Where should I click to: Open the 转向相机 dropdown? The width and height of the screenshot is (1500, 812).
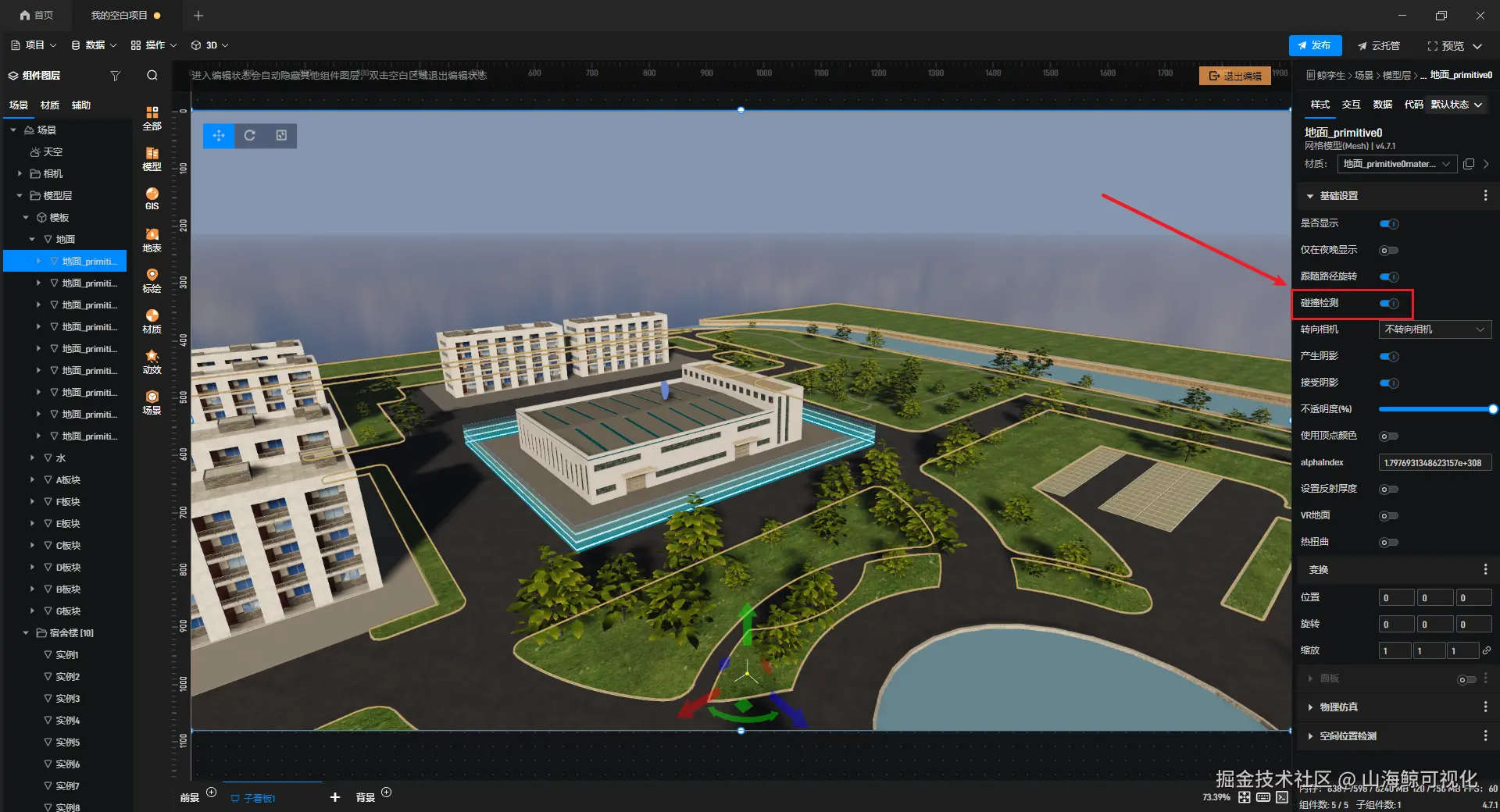pyautogui.click(x=1434, y=329)
